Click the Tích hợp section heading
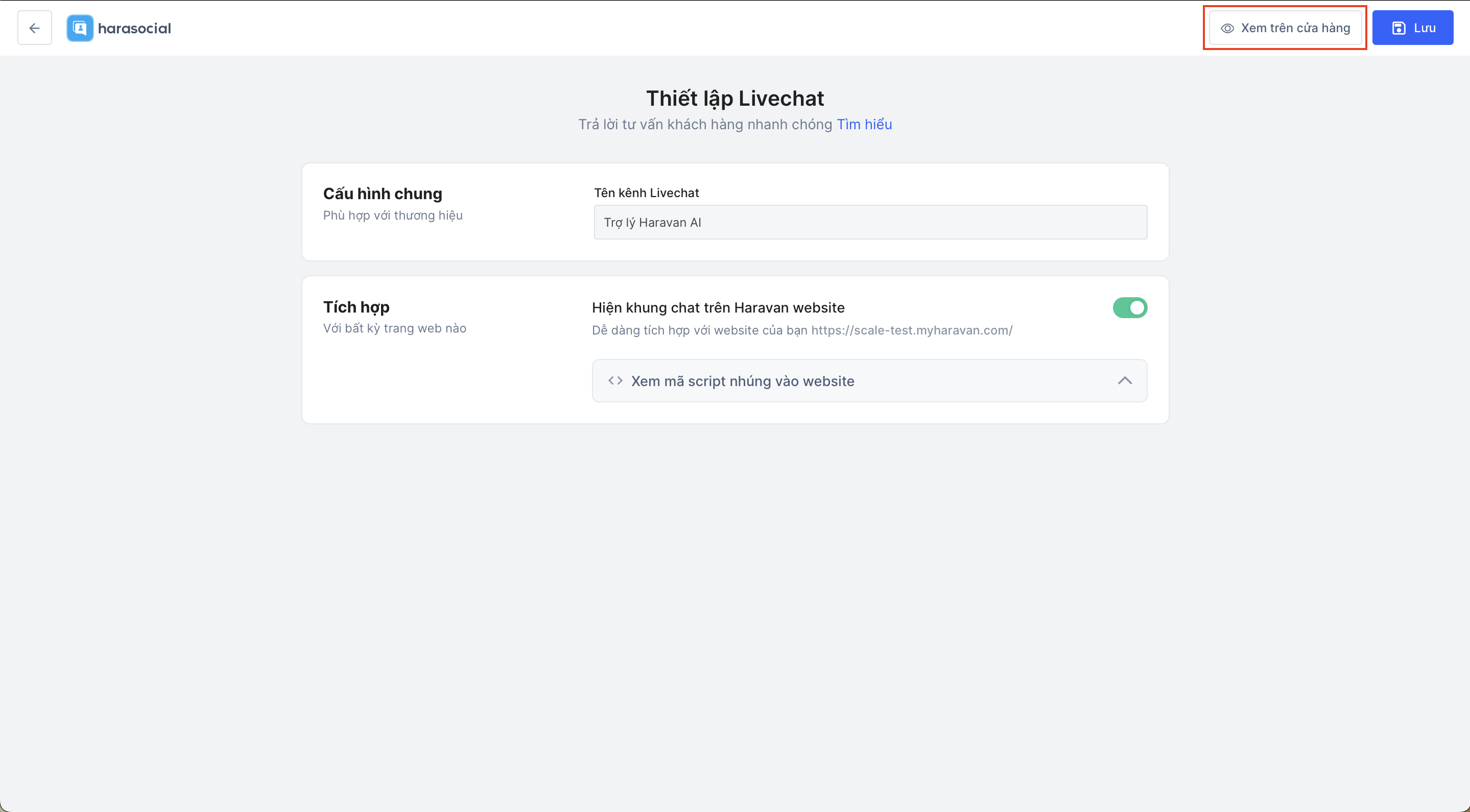The image size is (1470, 812). coord(356,307)
